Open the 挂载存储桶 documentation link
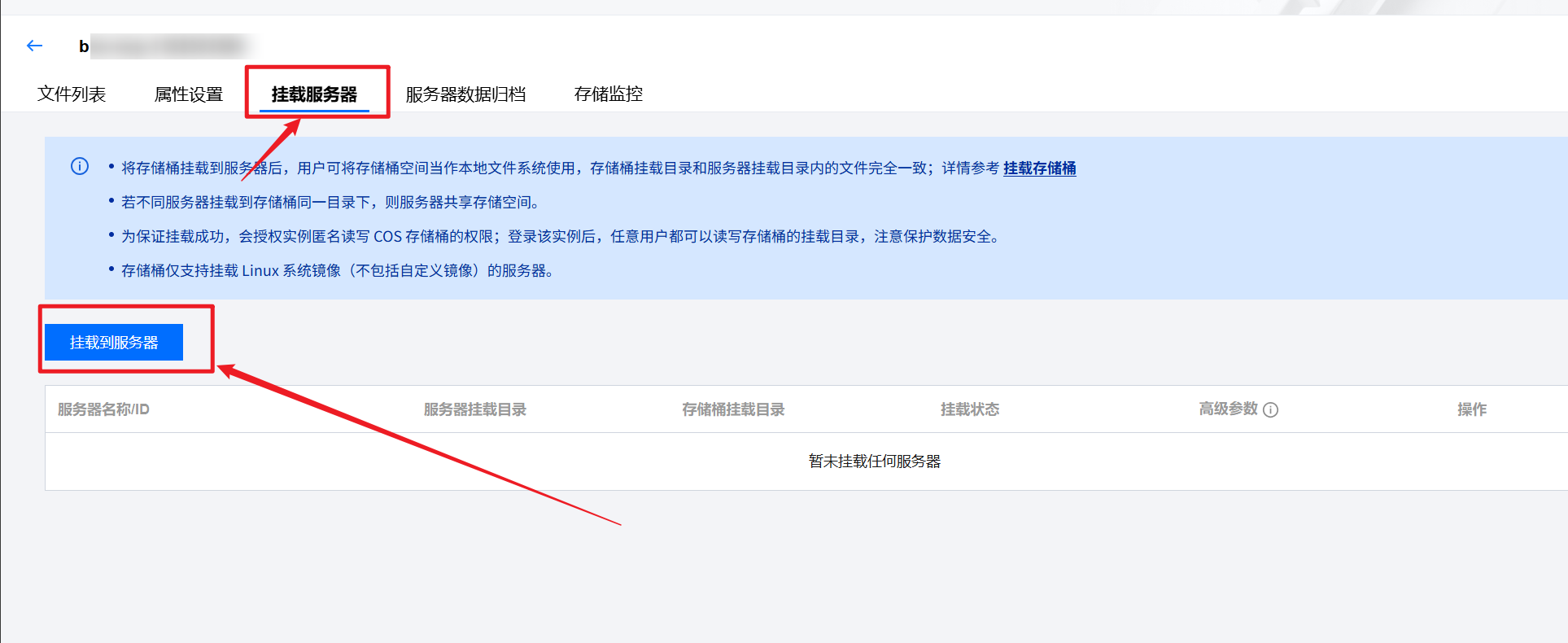 [x=1039, y=168]
